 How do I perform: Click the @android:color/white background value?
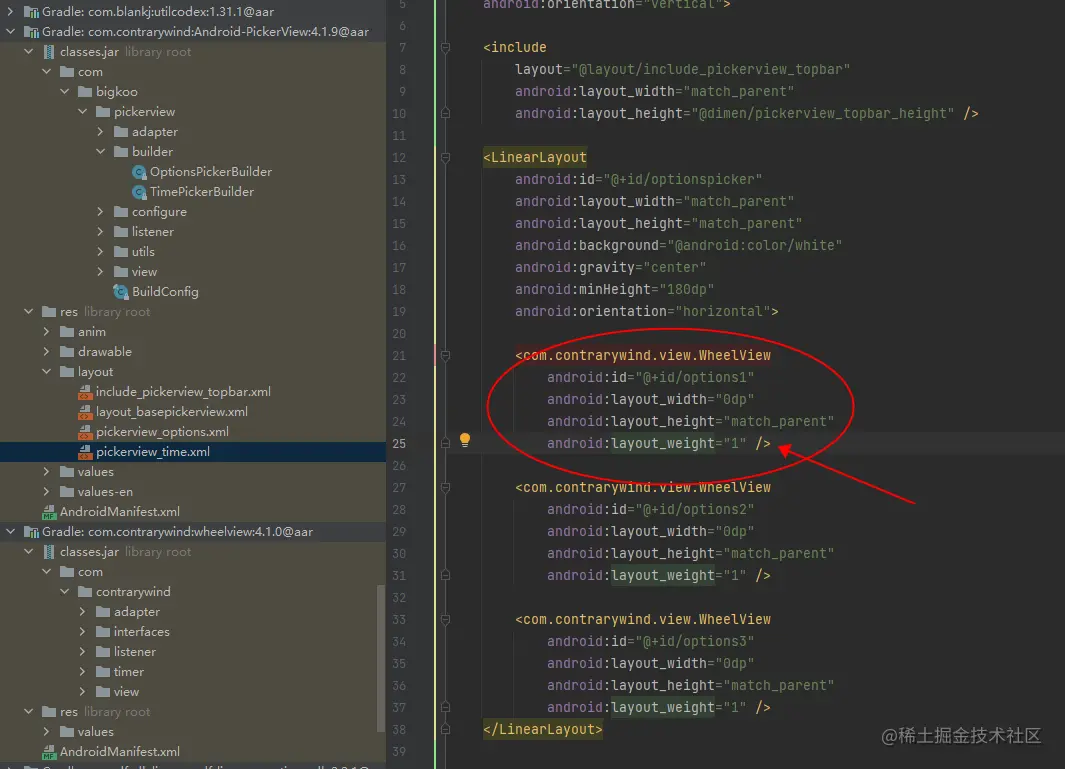(755, 245)
